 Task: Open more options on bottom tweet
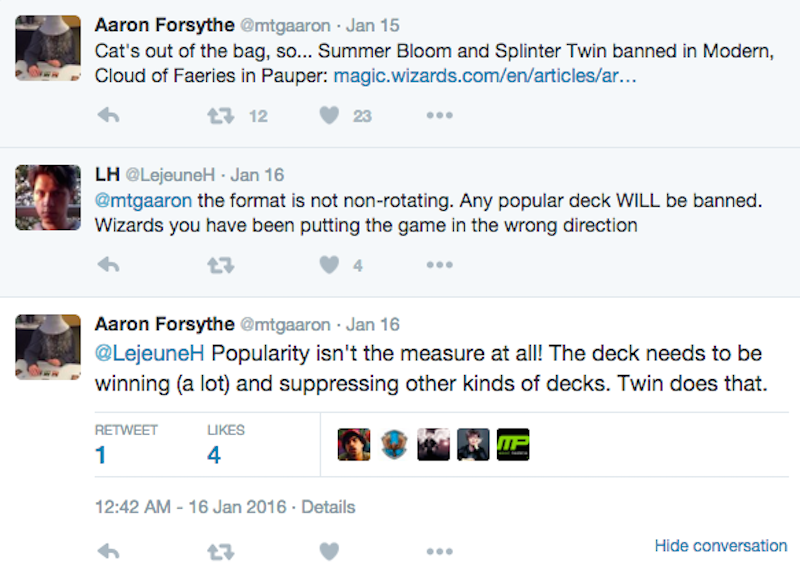(439, 551)
